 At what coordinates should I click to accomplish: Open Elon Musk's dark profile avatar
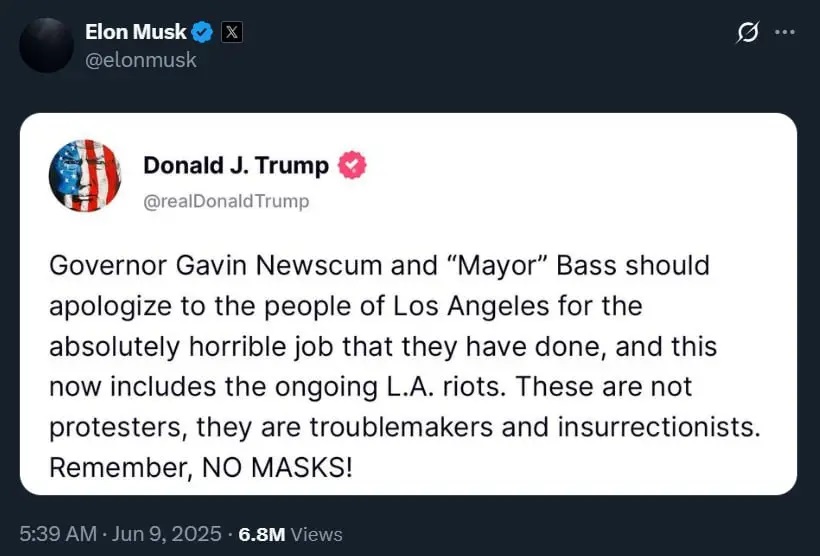point(47,46)
